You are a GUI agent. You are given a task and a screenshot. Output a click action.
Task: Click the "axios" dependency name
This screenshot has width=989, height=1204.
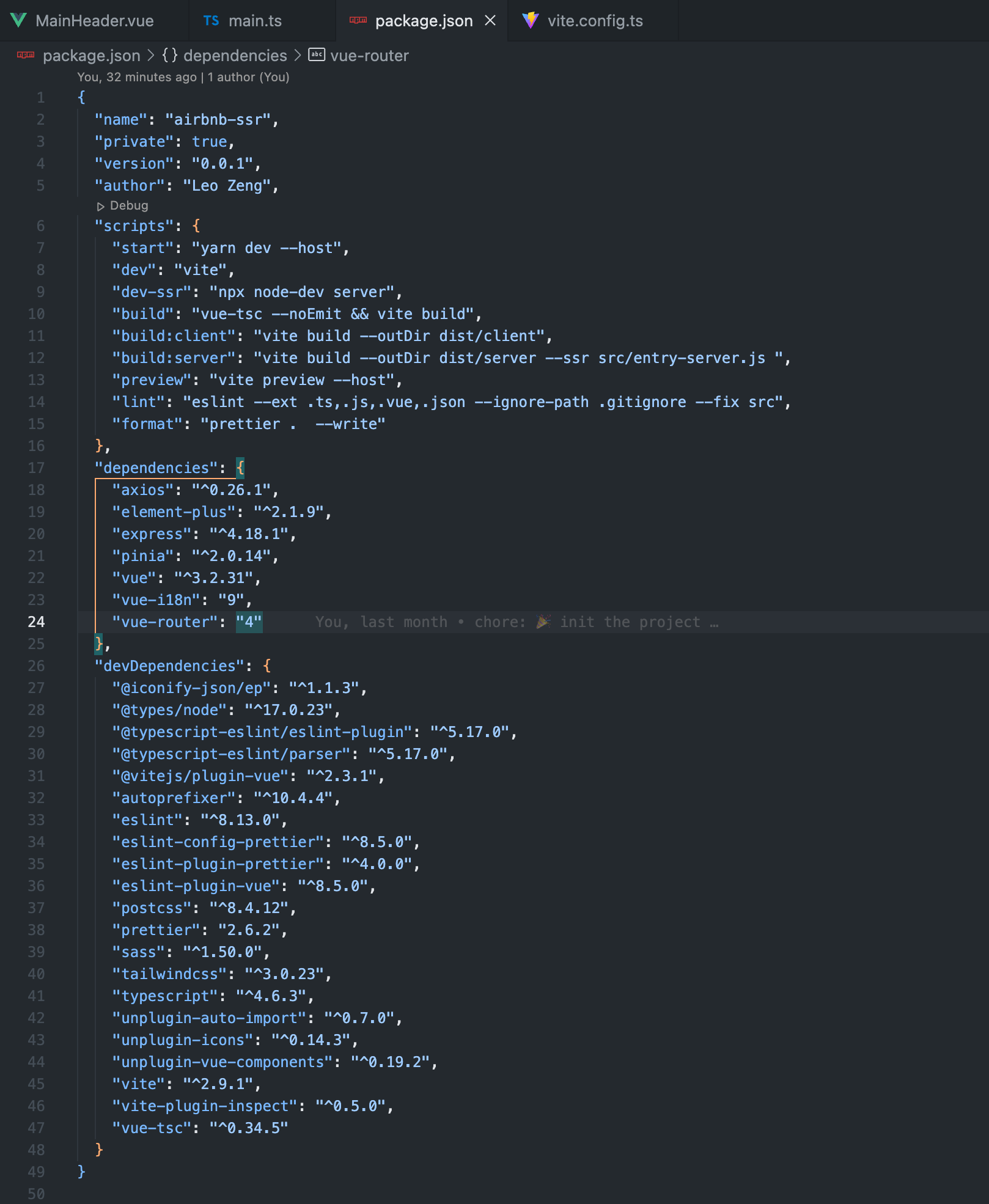[142, 490]
